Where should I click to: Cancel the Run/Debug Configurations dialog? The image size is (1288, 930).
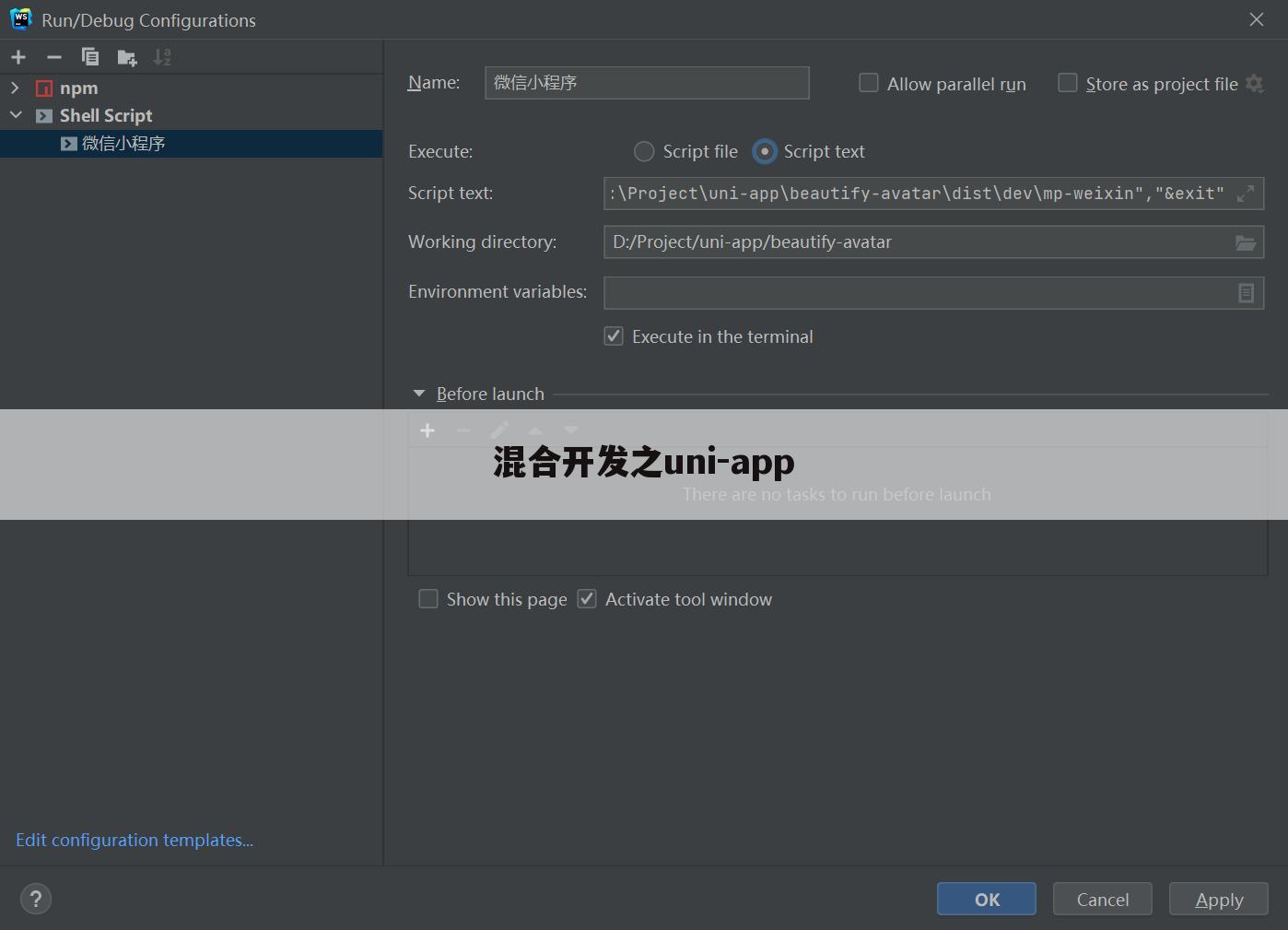[1103, 900]
